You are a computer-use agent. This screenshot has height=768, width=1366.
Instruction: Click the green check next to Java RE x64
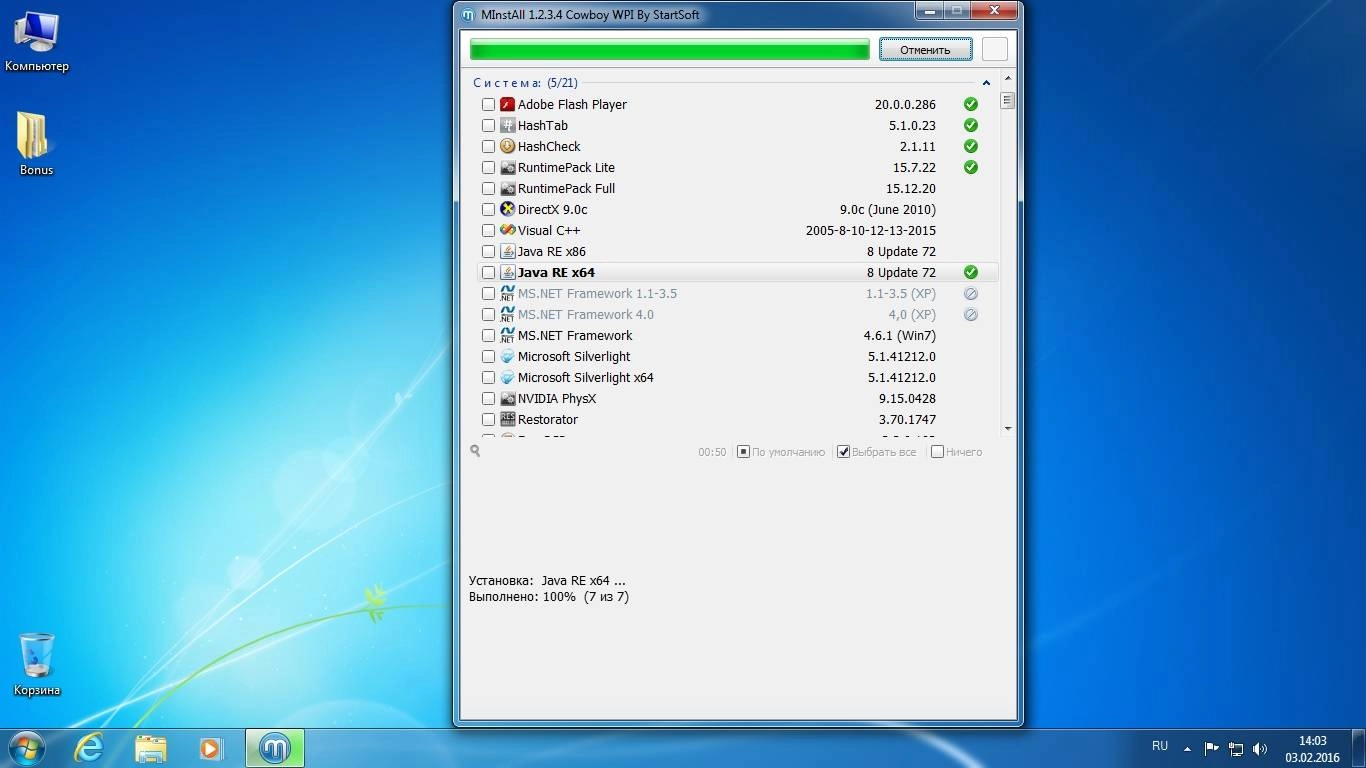pyautogui.click(x=970, y=272)
